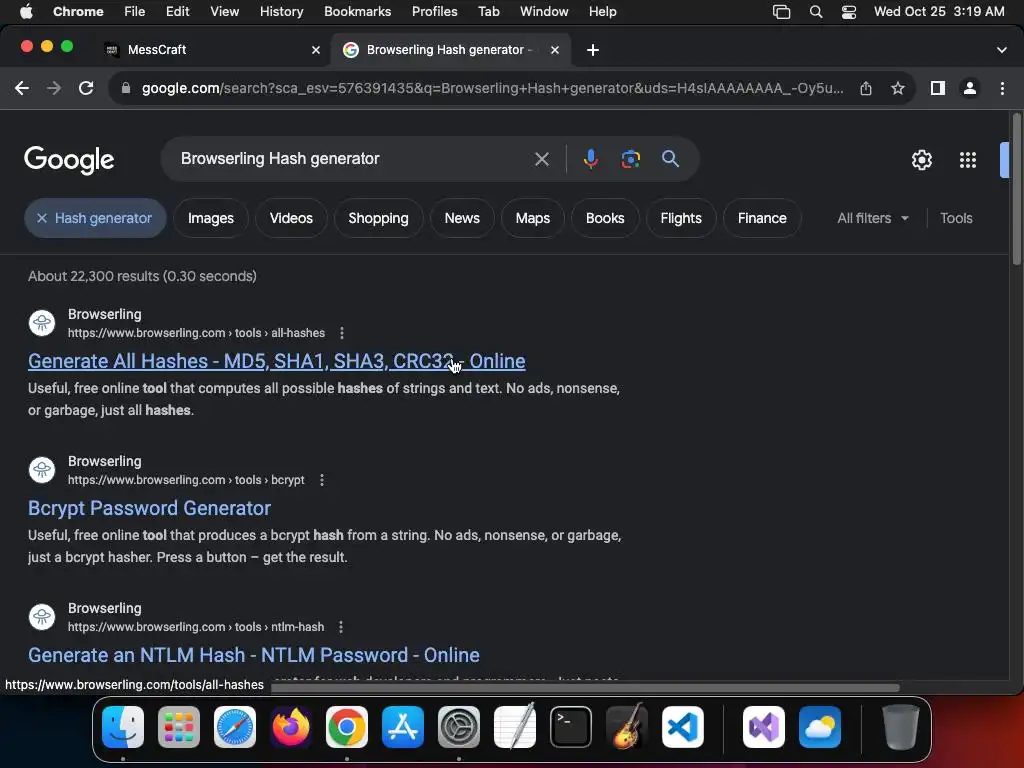Switch to Maps results
The height and width of the screenshot is (768, 1024).
pyautogui.click(x=532, y=218)
